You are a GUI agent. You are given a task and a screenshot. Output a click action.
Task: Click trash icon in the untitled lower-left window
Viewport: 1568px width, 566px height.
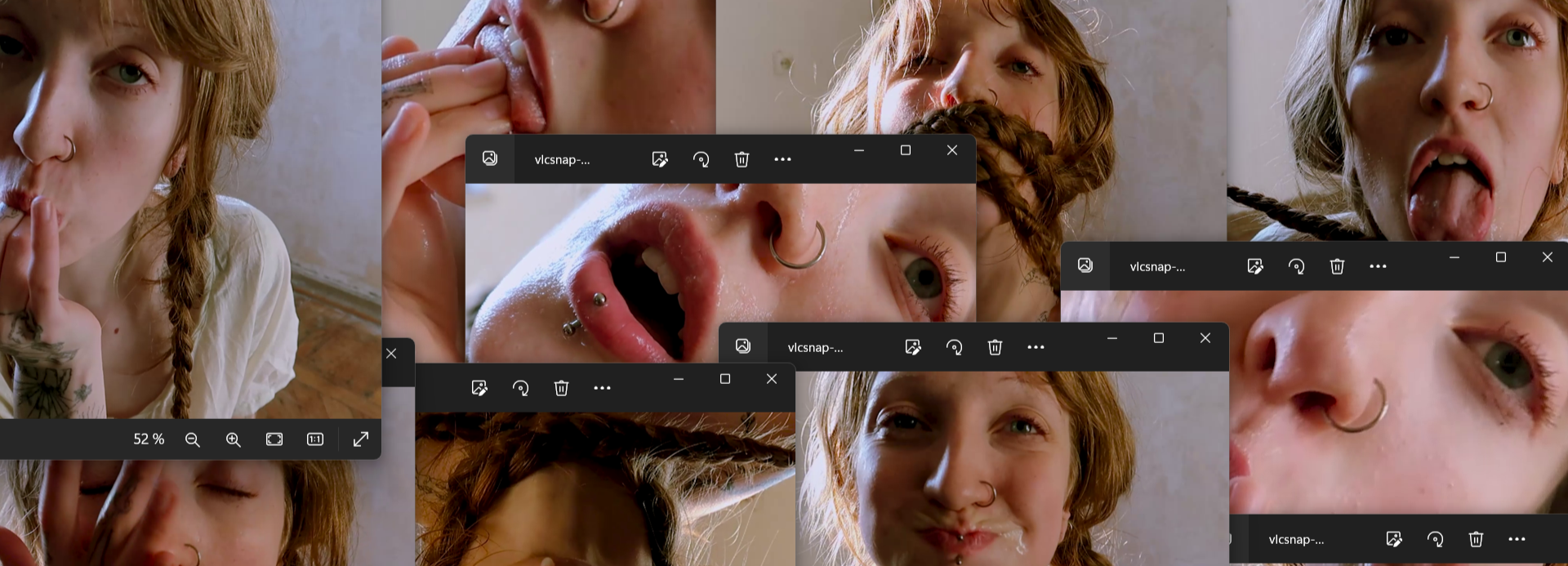pos(561,388)
